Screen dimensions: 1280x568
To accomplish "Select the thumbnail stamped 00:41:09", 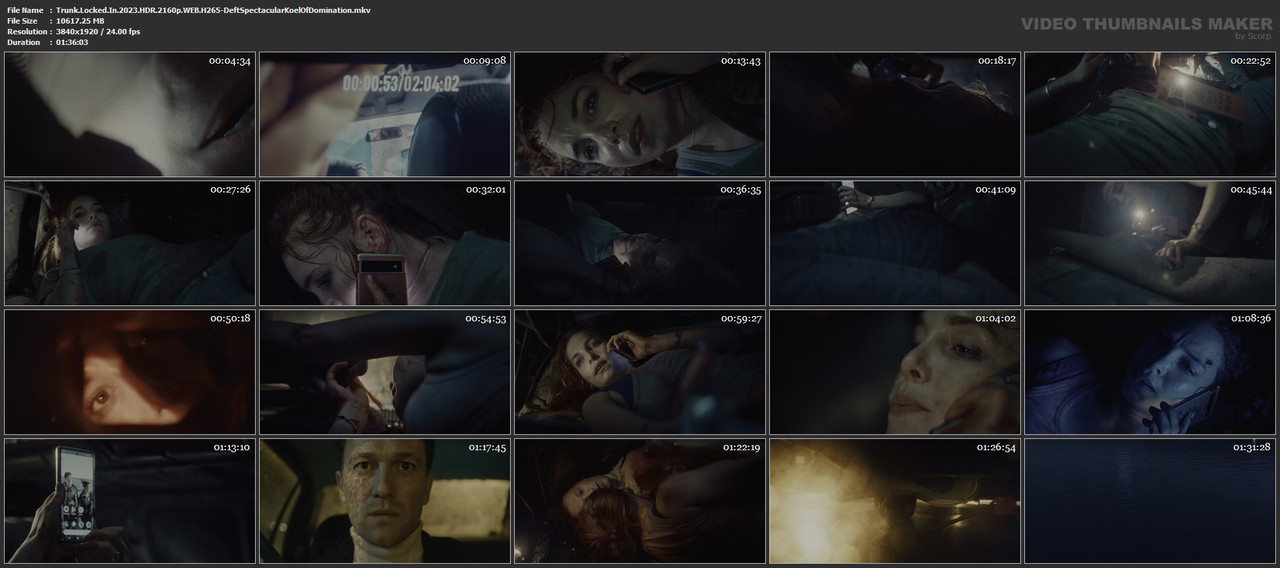I will click(895, 243).
